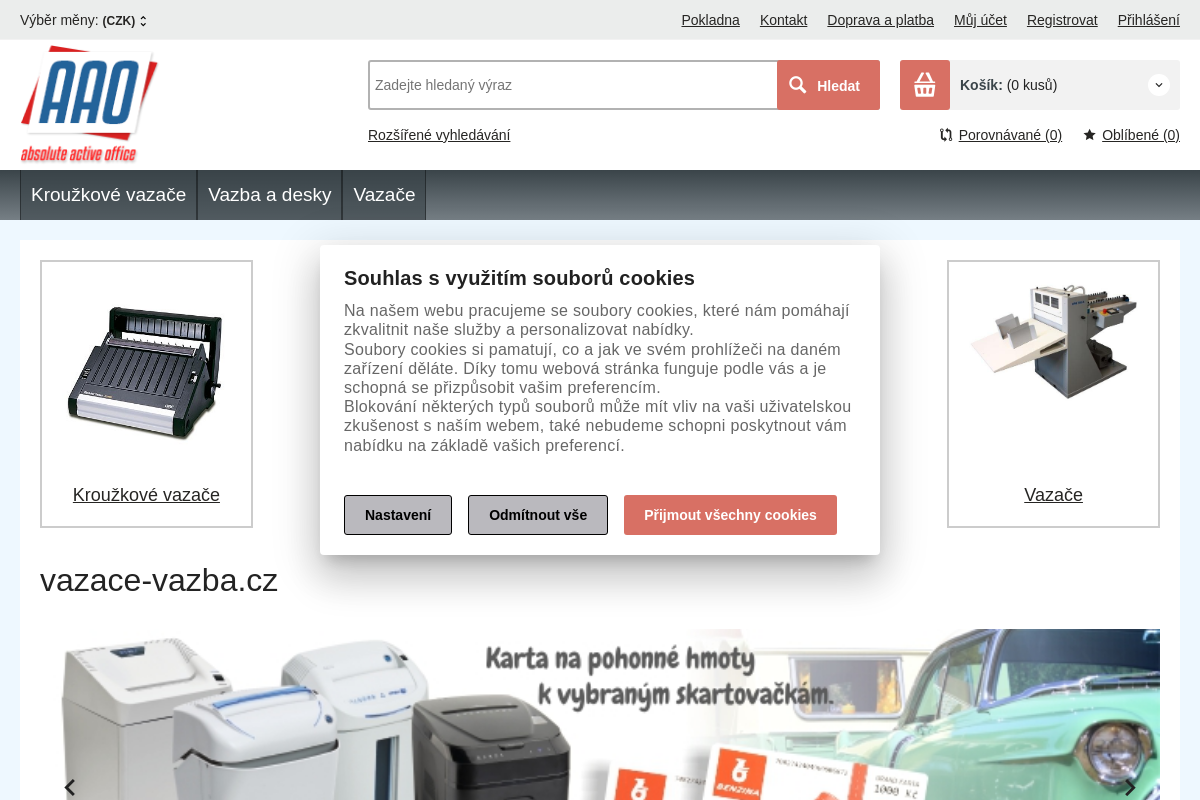Image resolution: width=1200 pixels, height=800 pixels.
Task: Open Rozšířené vyhledávání advanced search link
Action: tap(439, 135)
